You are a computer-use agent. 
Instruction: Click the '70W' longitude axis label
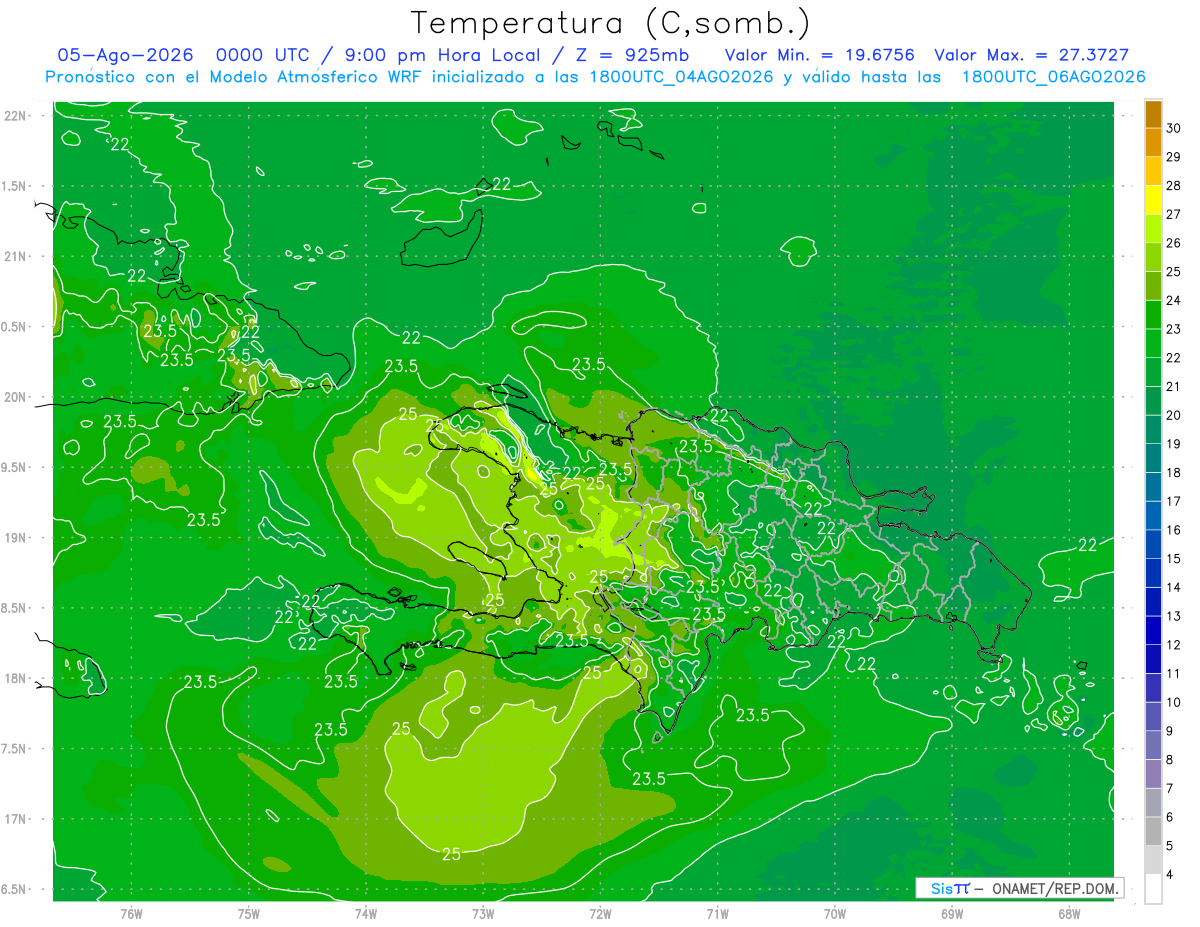click(834, 914)
